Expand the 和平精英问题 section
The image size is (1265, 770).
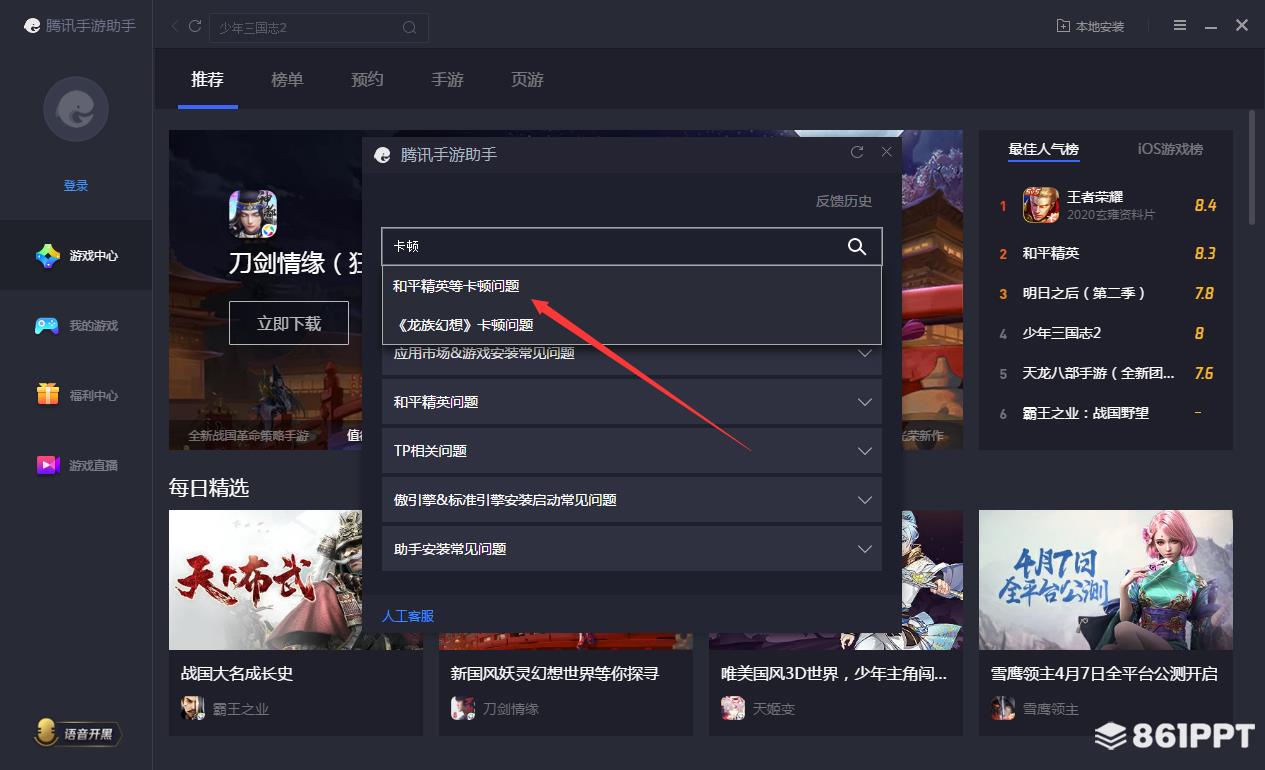(632, 402)
